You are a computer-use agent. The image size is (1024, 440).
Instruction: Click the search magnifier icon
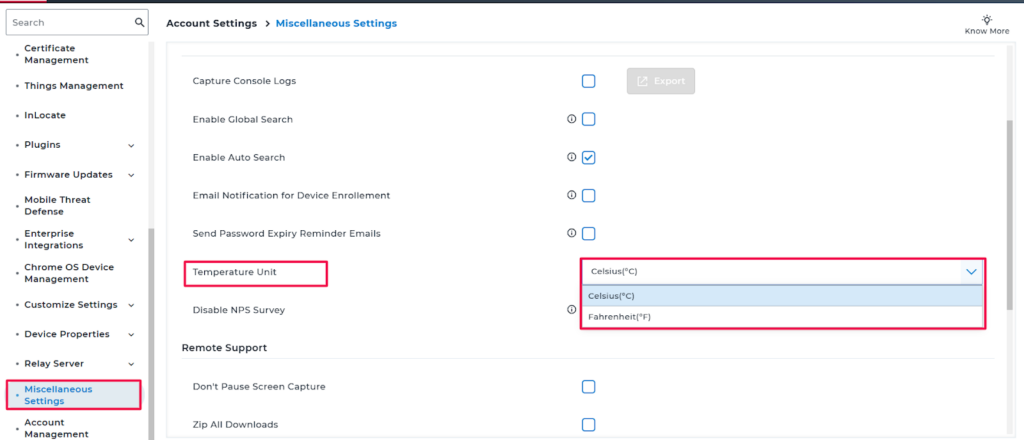click(139, 22)
